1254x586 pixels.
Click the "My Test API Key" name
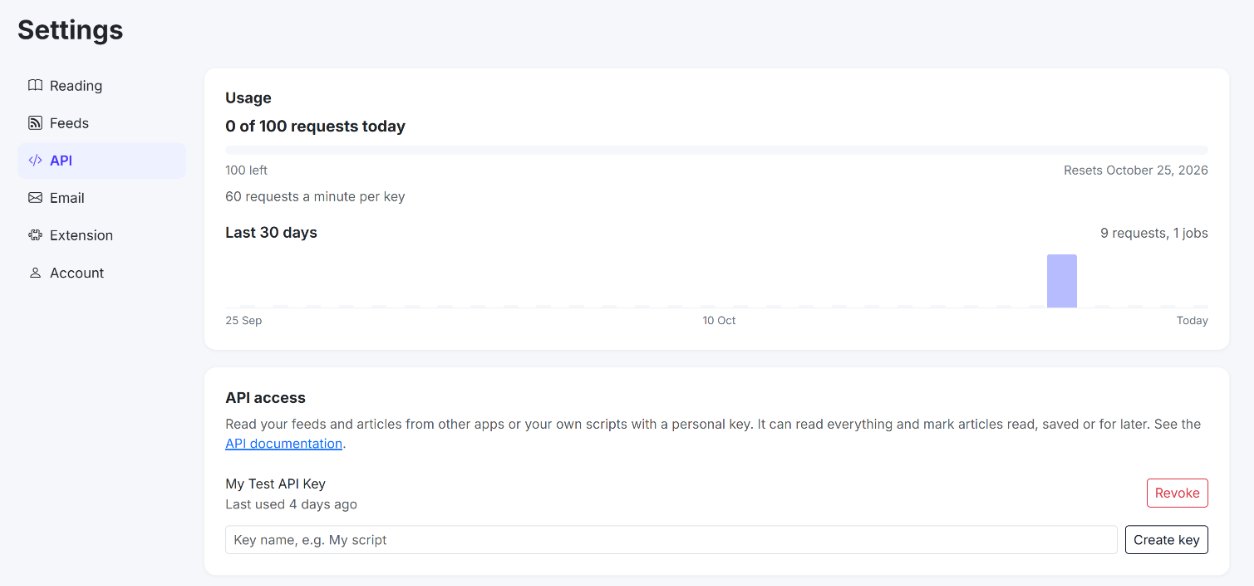coord(275,484)
